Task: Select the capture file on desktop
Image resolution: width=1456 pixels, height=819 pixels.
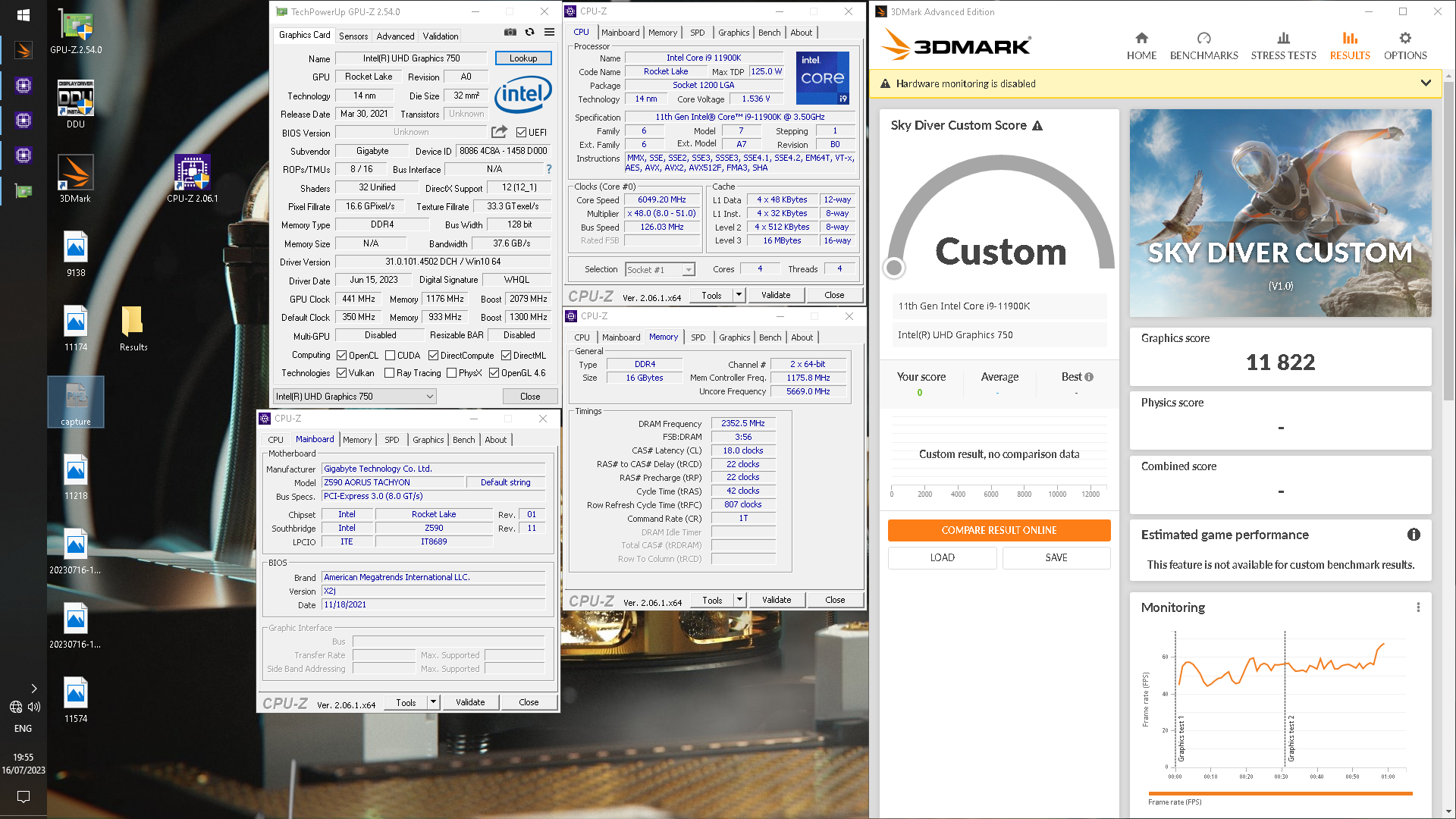Action: click(x=76, y=403)
